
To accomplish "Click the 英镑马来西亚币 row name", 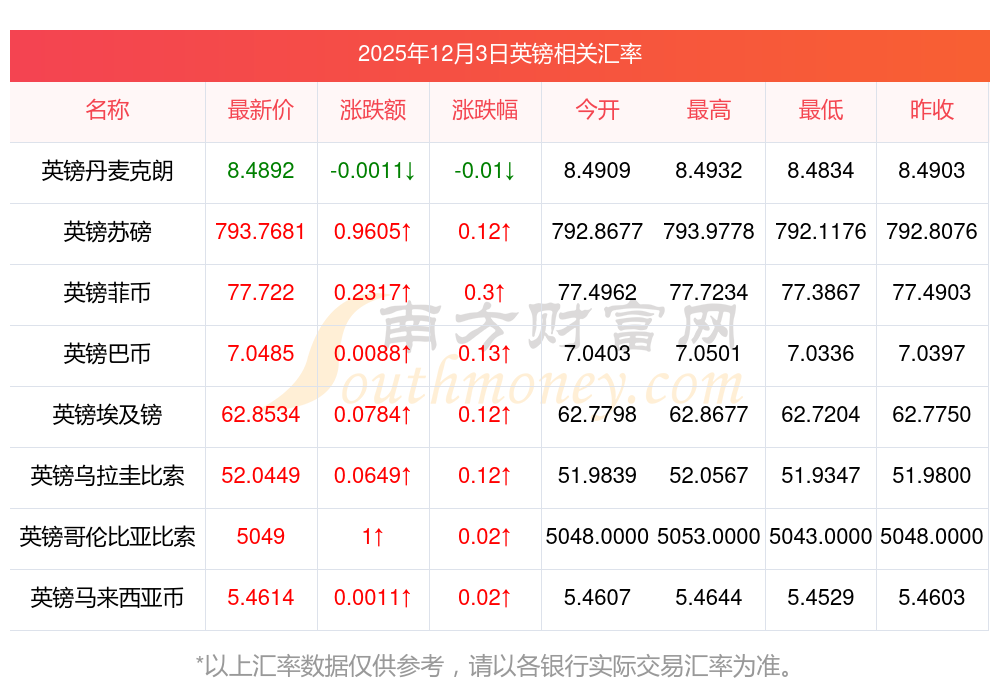I will (x=107, y=598).
